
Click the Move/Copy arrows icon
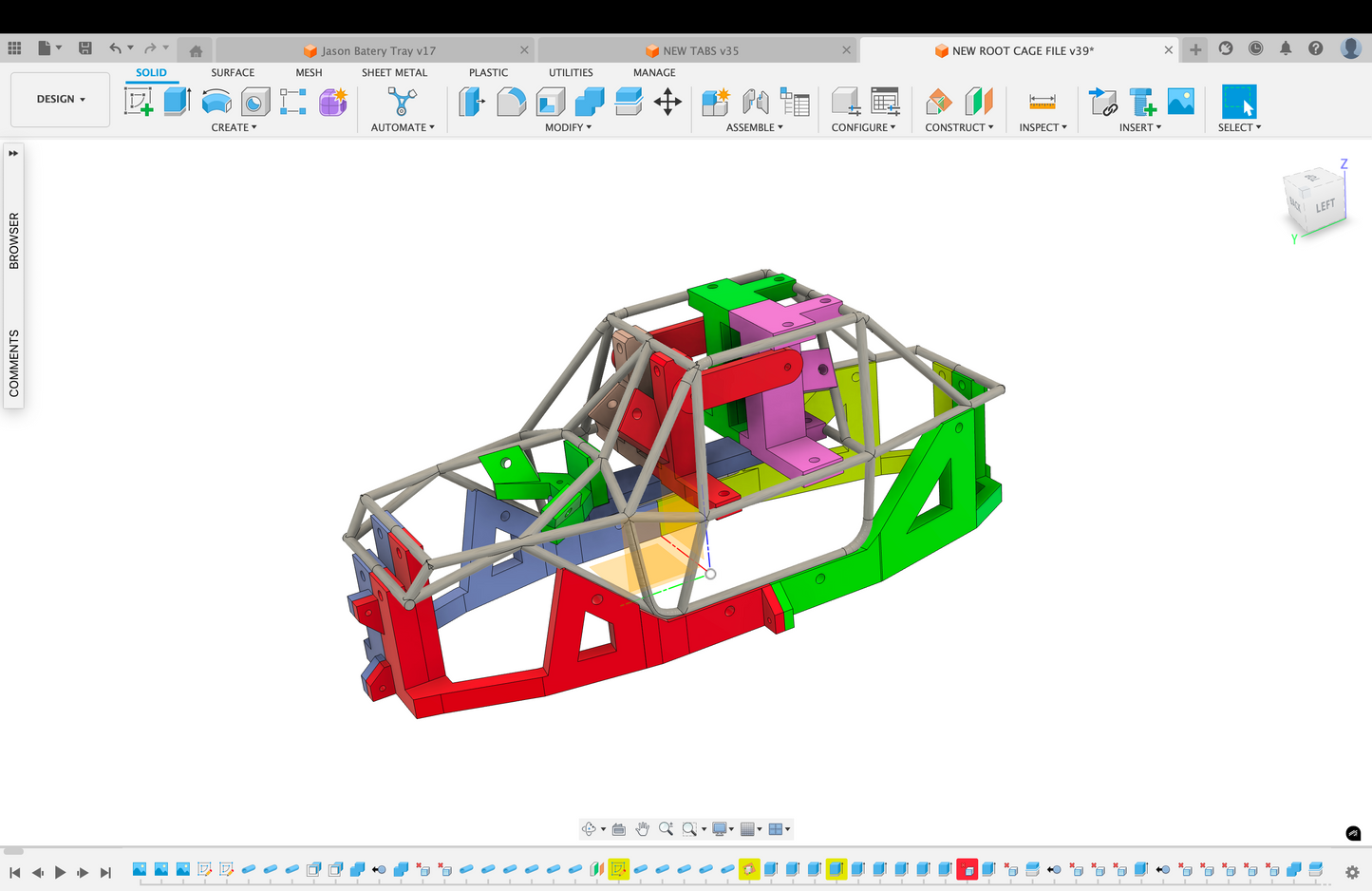coord(667,101)
